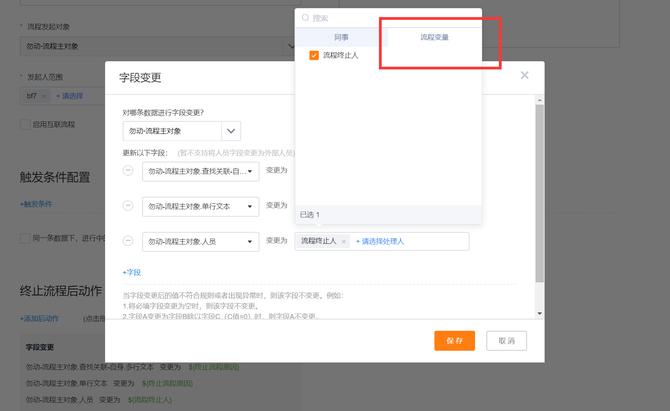Viewport: 670px width, 411px height.
Task: Remove the first field row (查找关联)
Action: click(x=127, y=171)
